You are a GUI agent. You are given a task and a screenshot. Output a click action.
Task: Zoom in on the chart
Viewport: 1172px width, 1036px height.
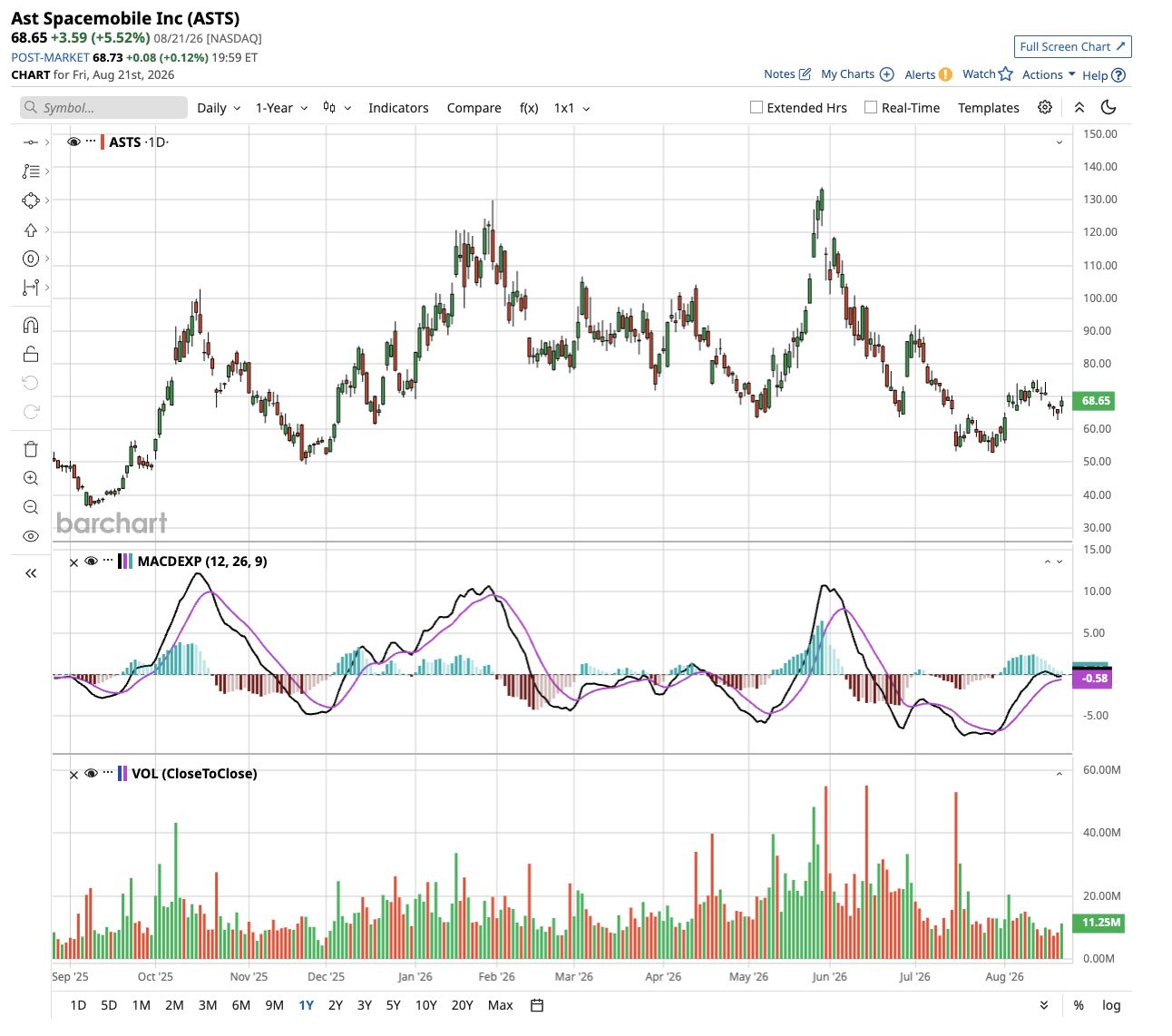(x=31, y=478)
